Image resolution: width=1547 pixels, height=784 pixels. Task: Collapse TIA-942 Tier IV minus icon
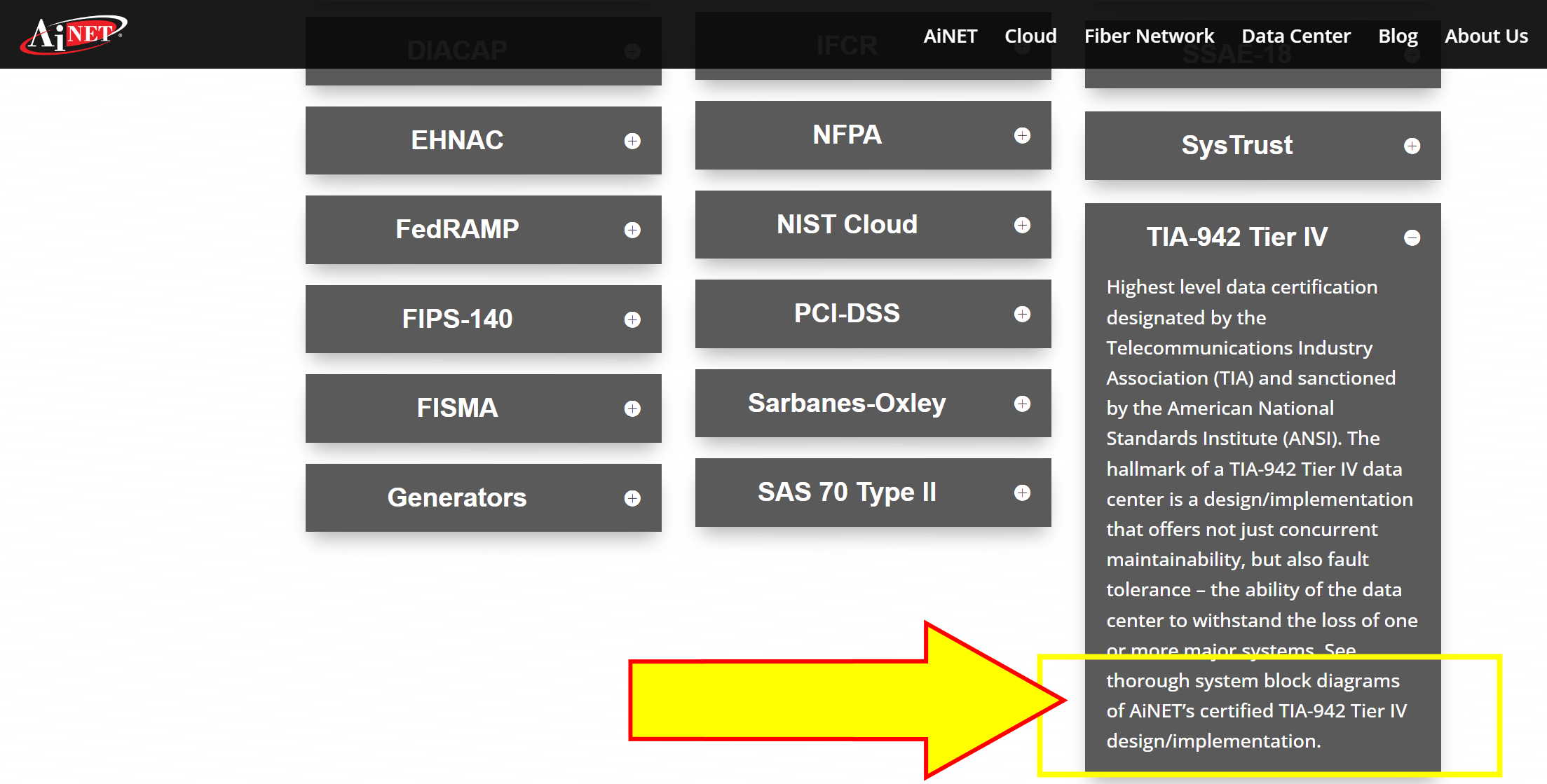click(1412, 238)
